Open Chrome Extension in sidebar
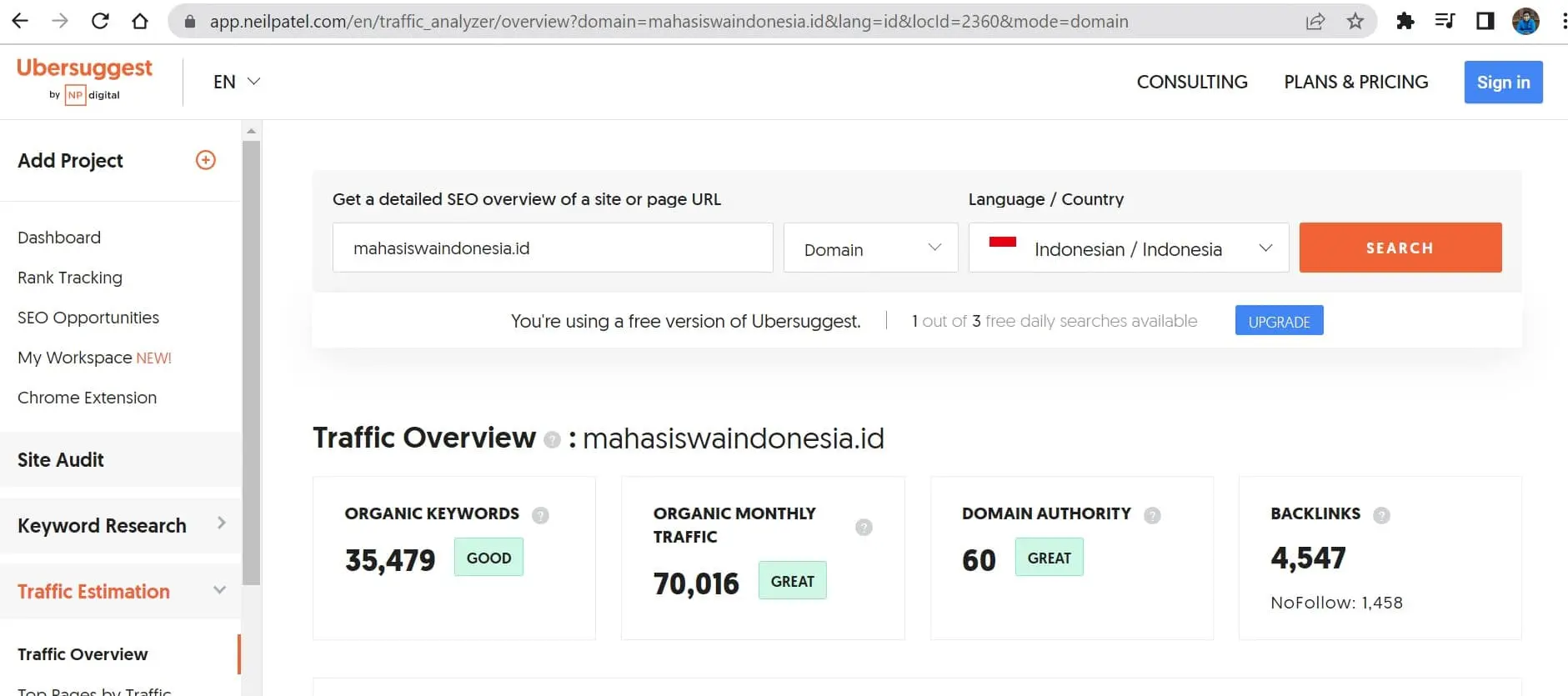 tap(87, 398)
